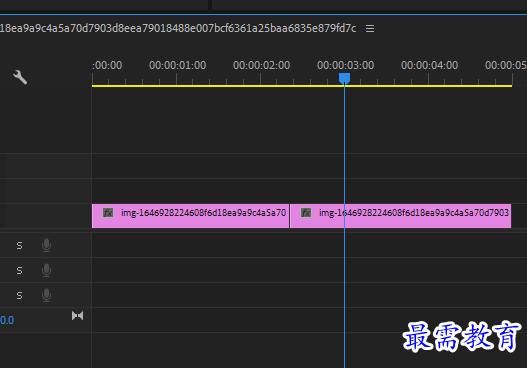Open fx badge on the first clip
527x368 pixels.
tap(108, 213)
